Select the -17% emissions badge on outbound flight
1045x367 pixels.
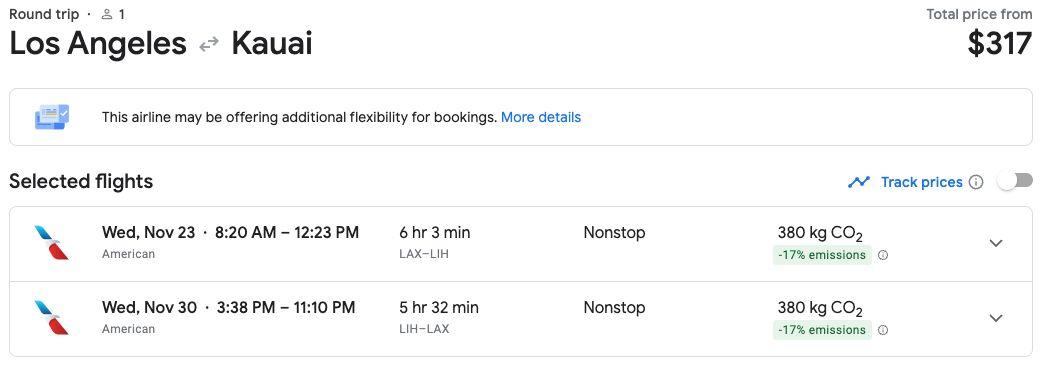[822, 255]
